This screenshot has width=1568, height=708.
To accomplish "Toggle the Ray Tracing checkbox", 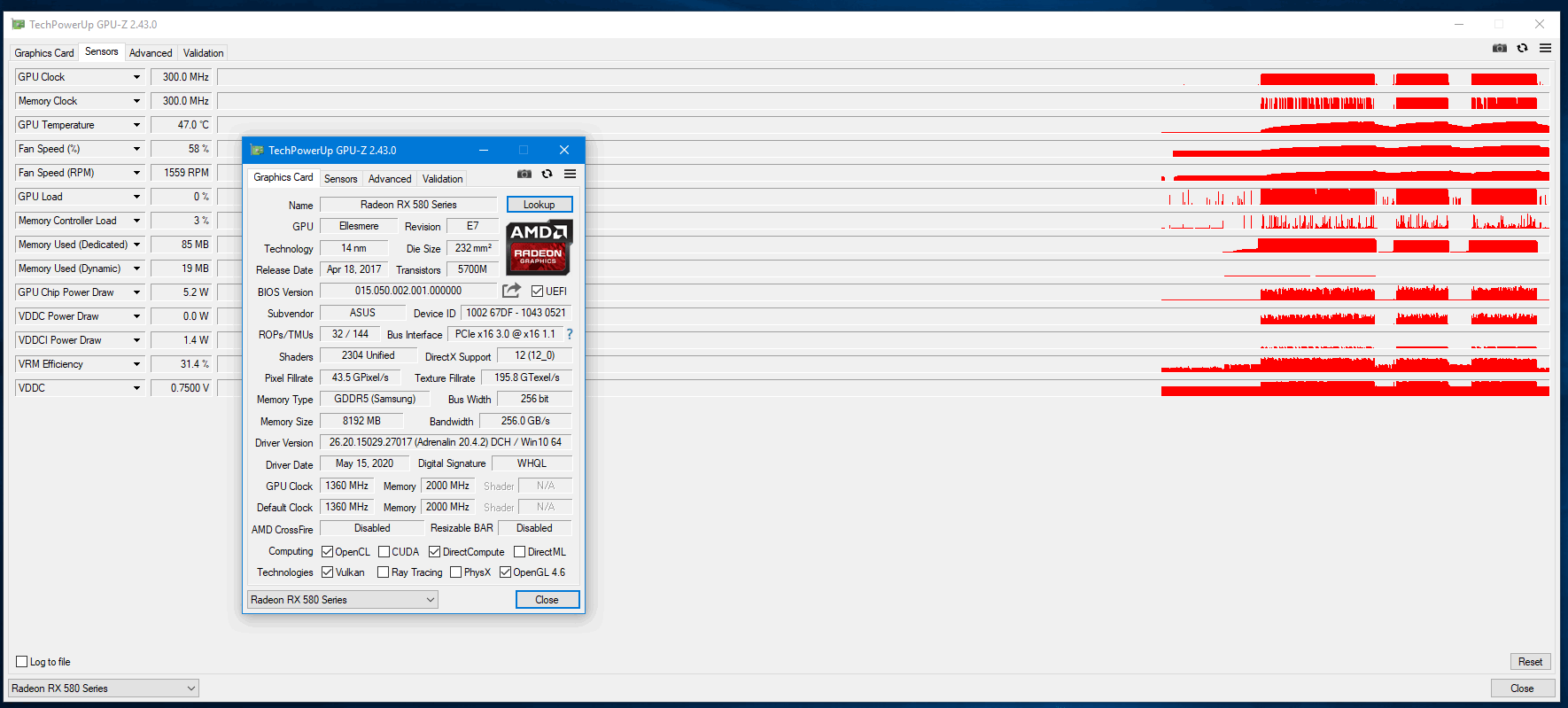I will point(383,572).
